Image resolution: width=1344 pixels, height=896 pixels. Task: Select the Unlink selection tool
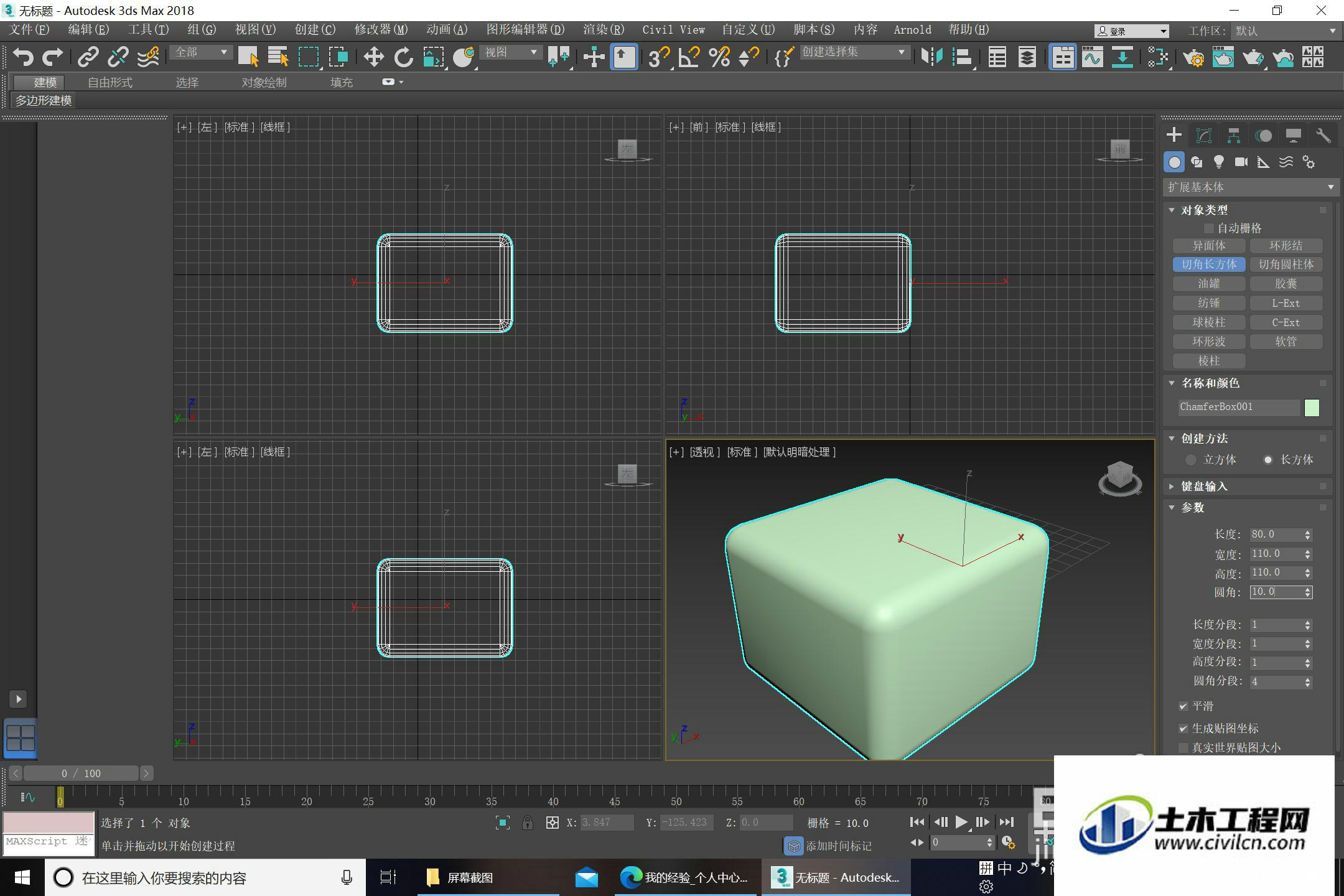tap(118, 57)
